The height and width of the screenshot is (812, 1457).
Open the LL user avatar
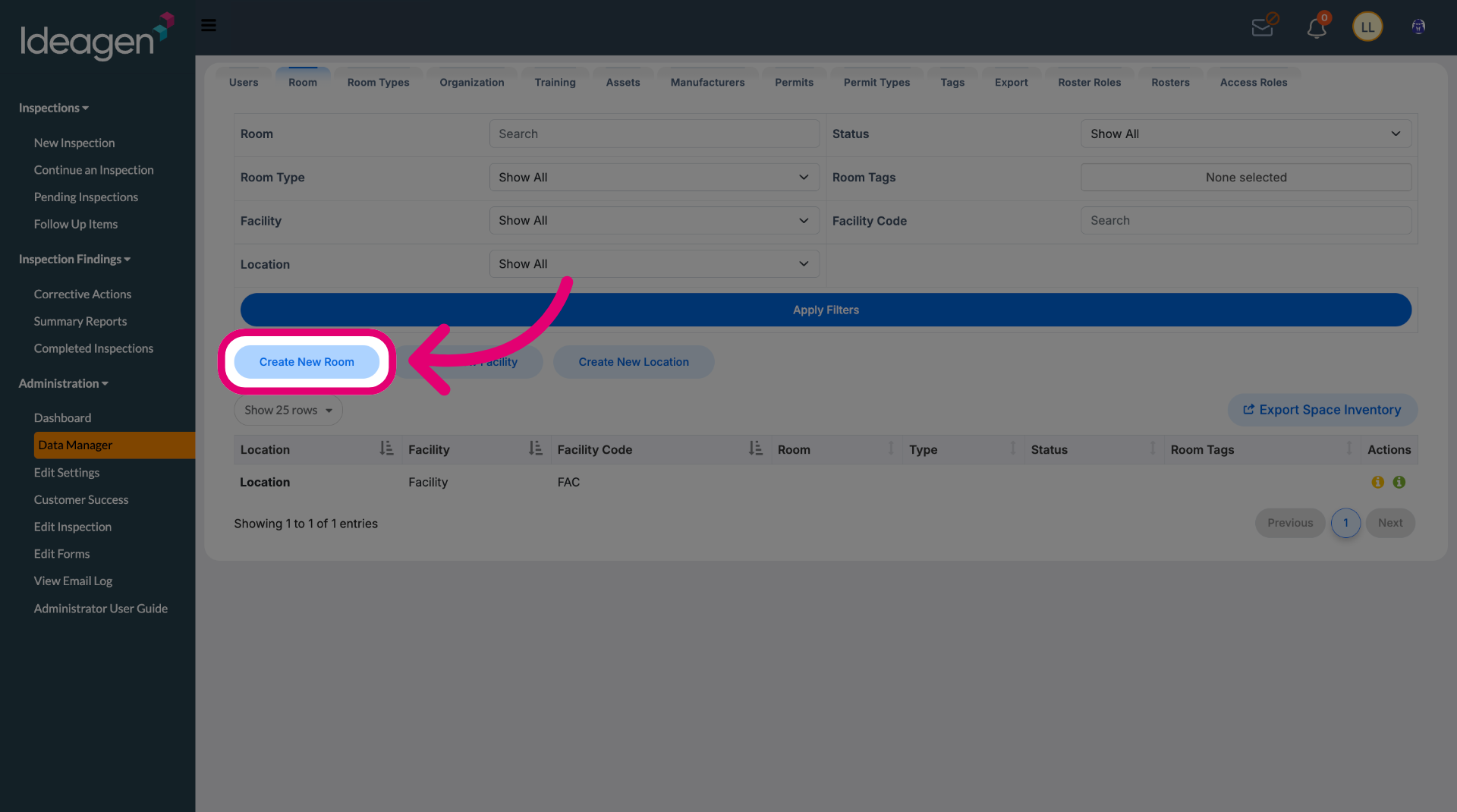1367,27
